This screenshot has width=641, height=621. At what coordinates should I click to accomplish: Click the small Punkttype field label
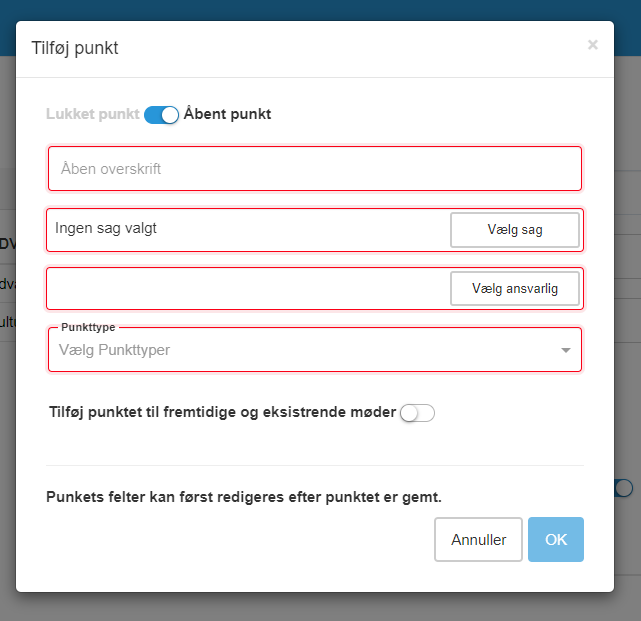click(x=86, y=327)
